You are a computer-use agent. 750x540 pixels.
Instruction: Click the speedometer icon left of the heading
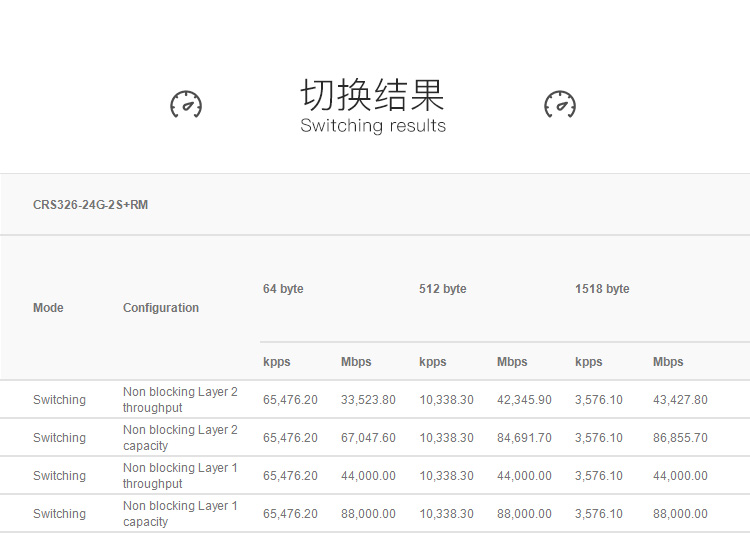[186, 104]
